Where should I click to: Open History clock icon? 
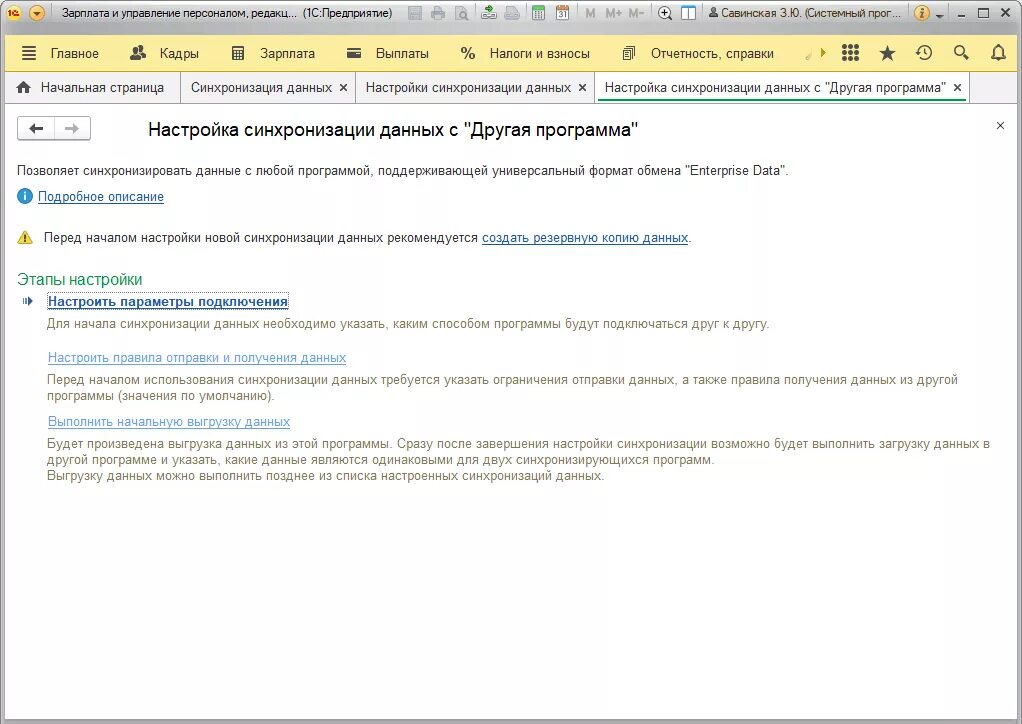click(924, 53)
